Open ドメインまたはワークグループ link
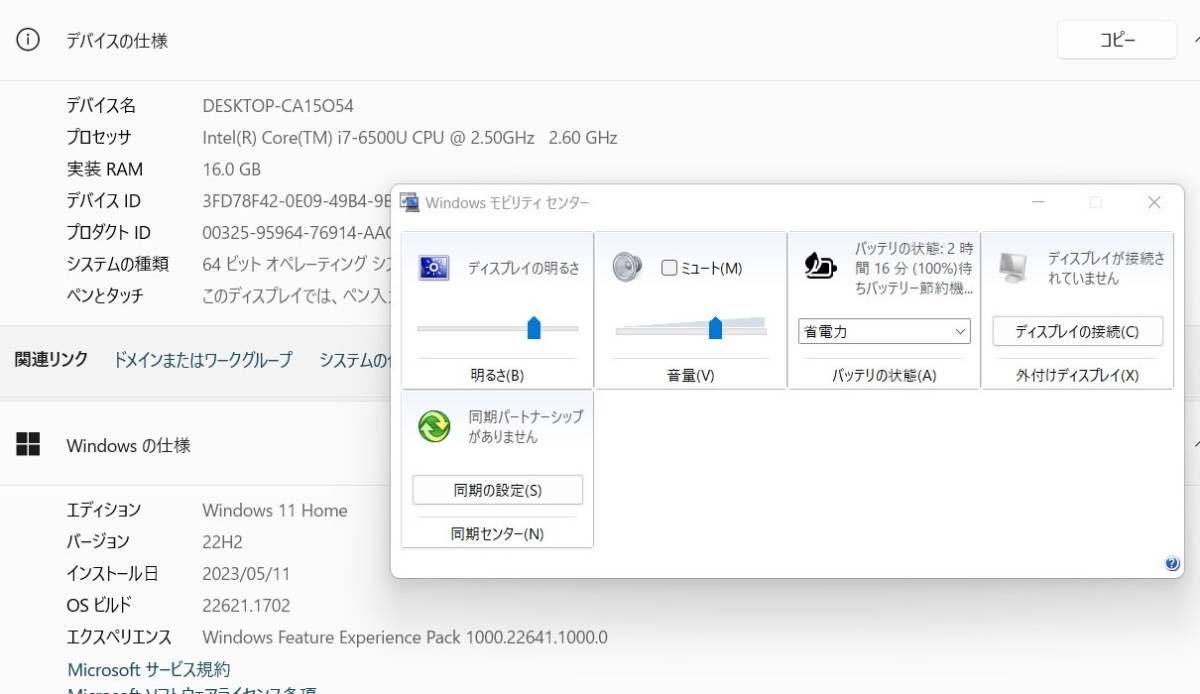1200x694 pixels. (203, 360)
